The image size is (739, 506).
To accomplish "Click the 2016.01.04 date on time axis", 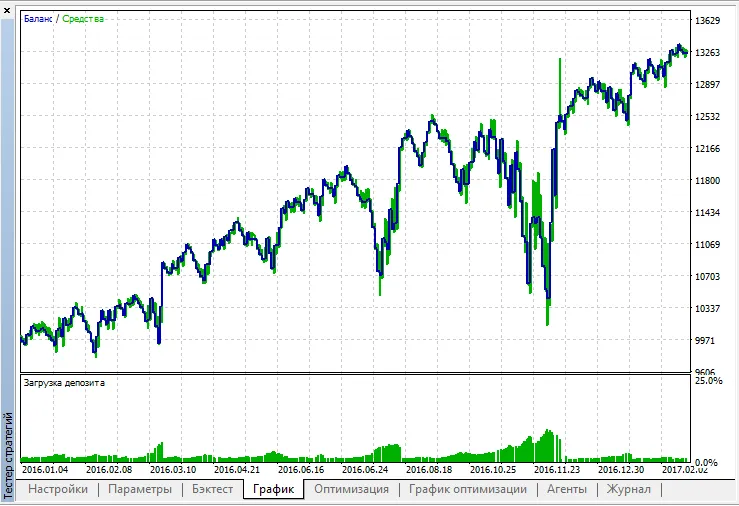I will (x=45, y=469).
